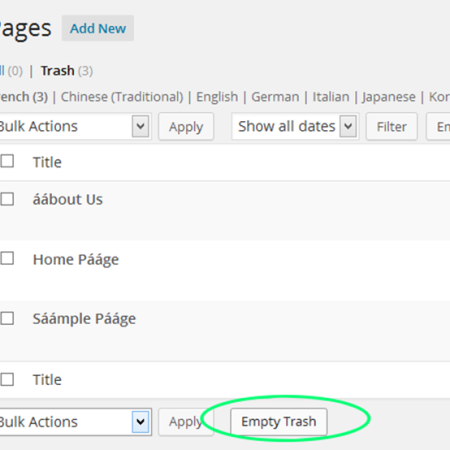Screen dimensions: 450x450
Task: Sort by the top Title column header
Action: pos(47,162)
